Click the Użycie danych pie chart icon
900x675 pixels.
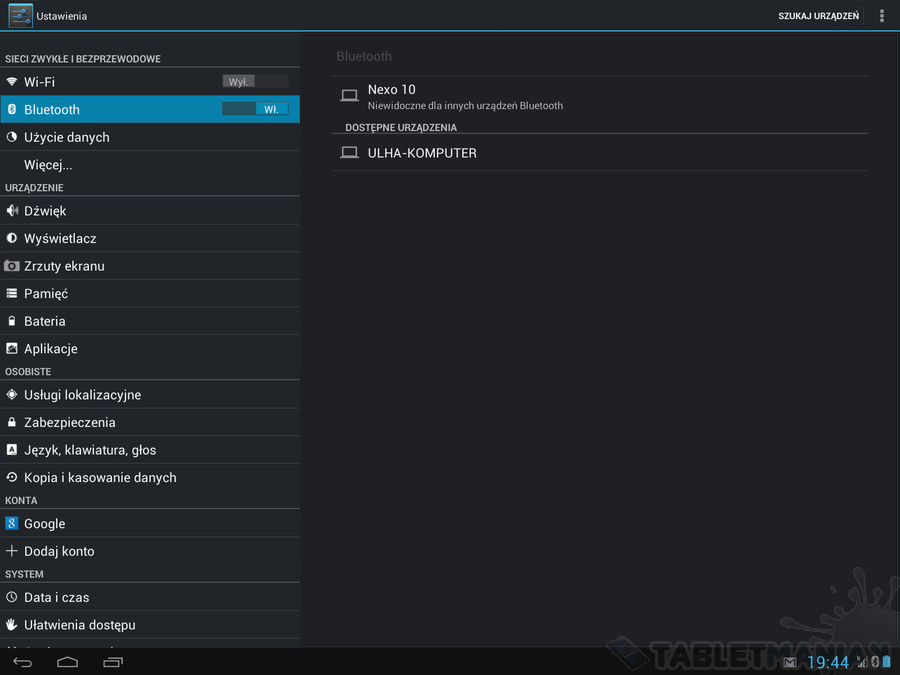(x=11, y=137)
